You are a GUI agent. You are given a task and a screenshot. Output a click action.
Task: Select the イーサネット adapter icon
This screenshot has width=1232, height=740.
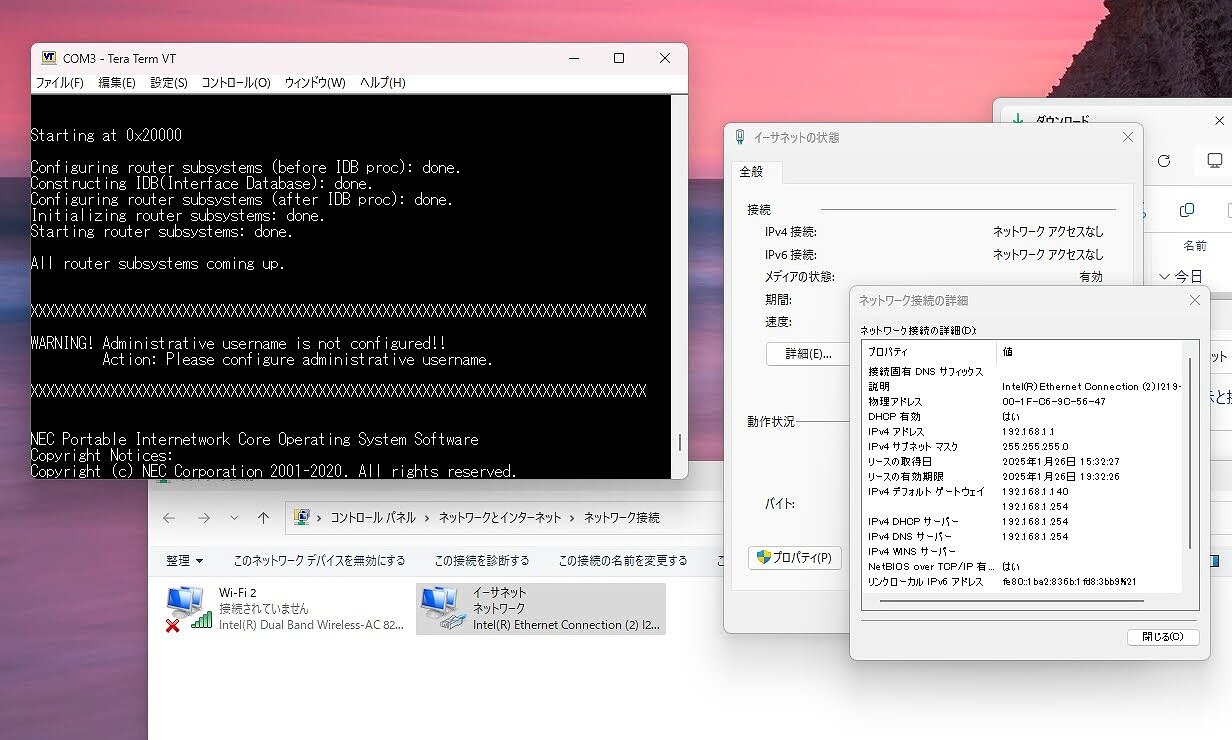(442, 608)
